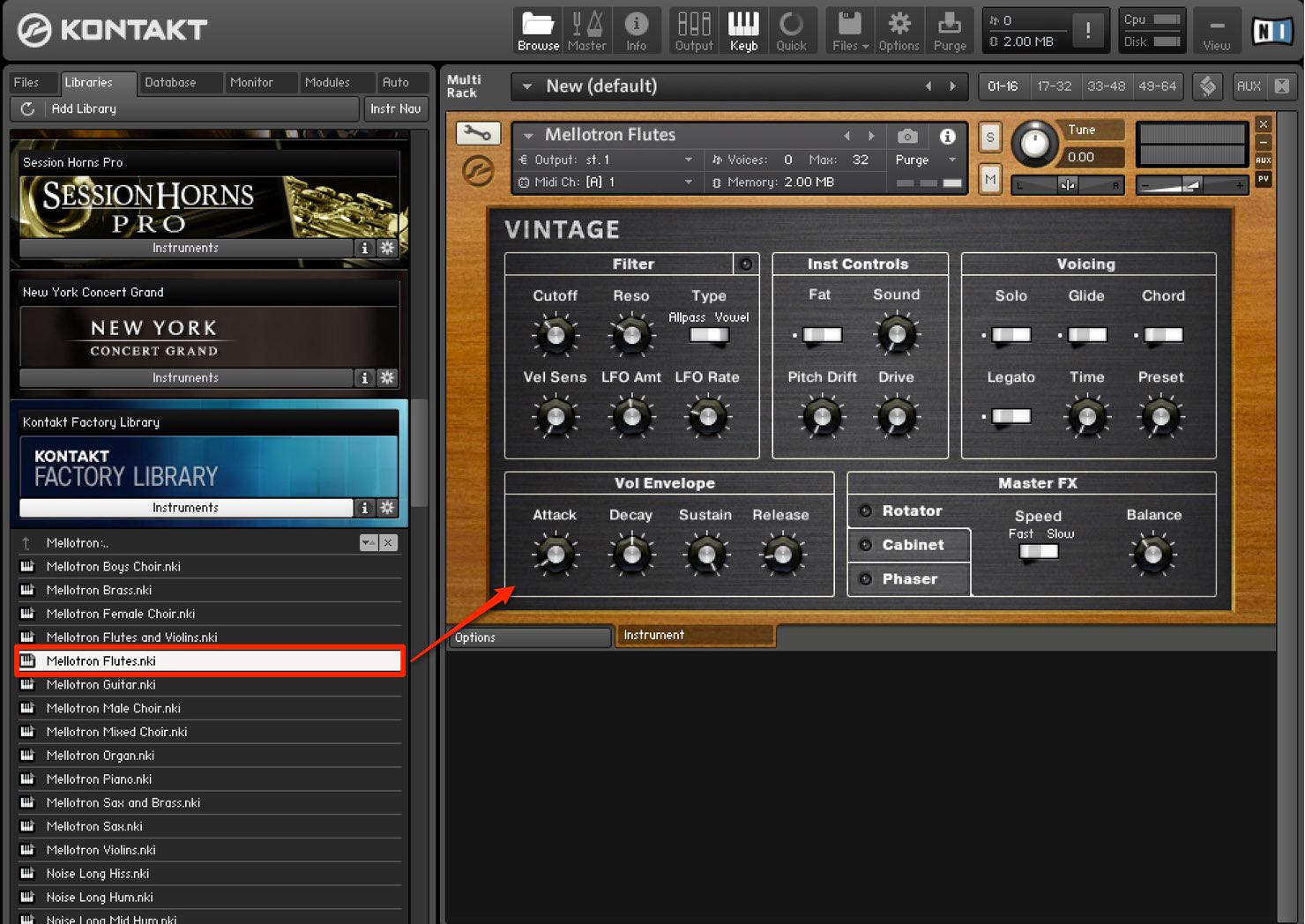This screenshot has height=924, width=1305.
Task: Open Session Horns Pro info icon
Action: coord(364,248)
